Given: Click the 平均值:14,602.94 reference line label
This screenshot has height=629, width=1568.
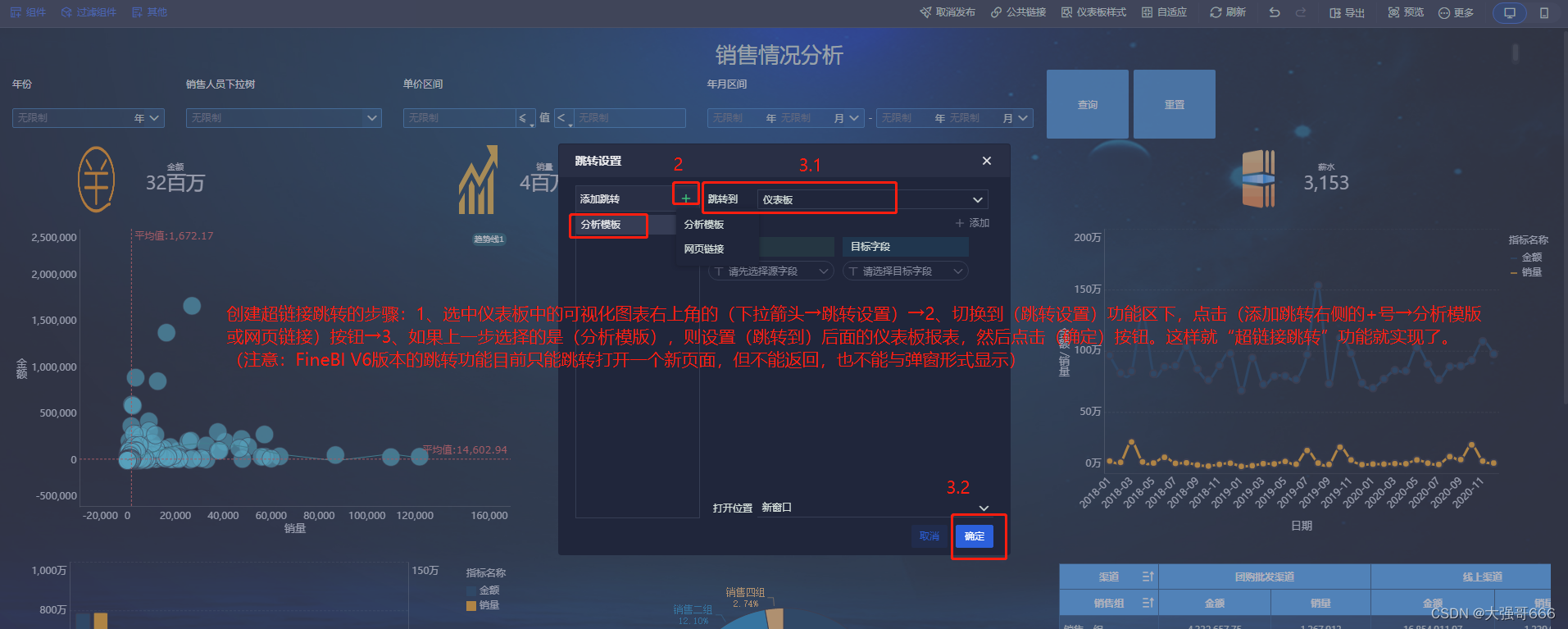Looking at the screenshot, I should click(x=465, y=450).
